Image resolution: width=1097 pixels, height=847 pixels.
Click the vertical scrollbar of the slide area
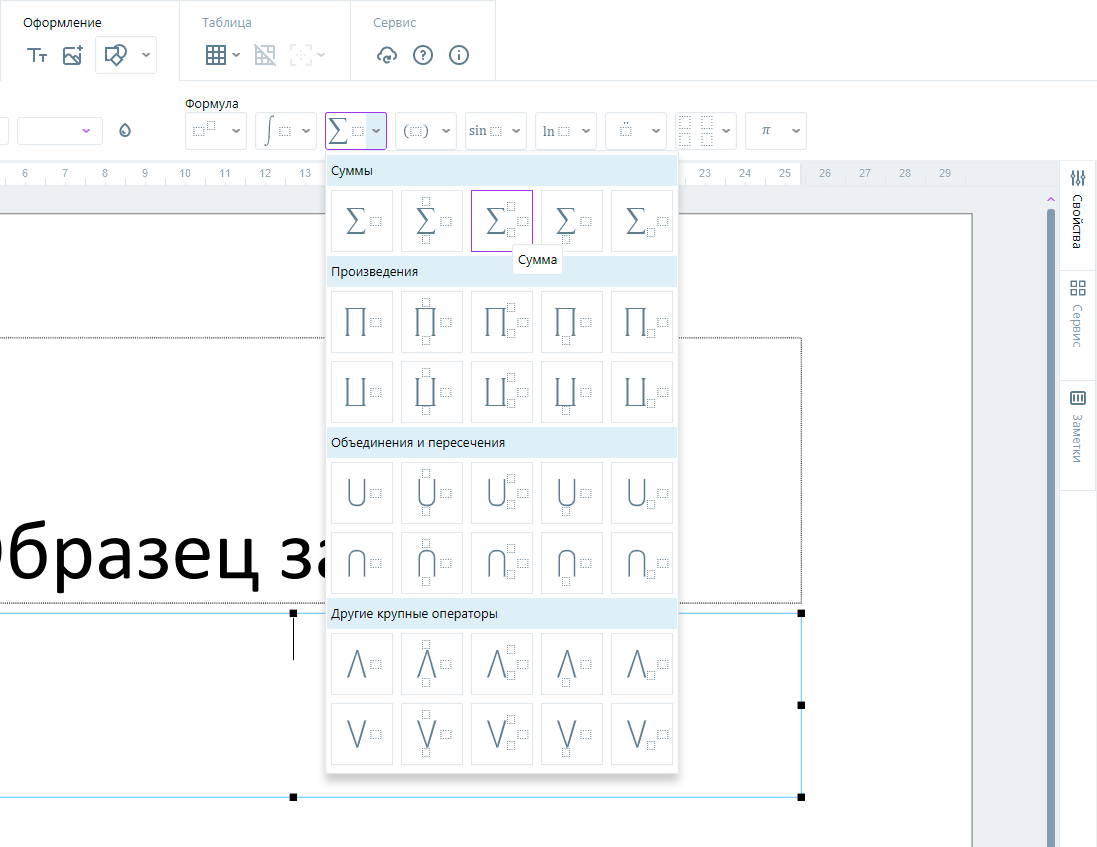pyautogui.click(x=1051, y=500)
